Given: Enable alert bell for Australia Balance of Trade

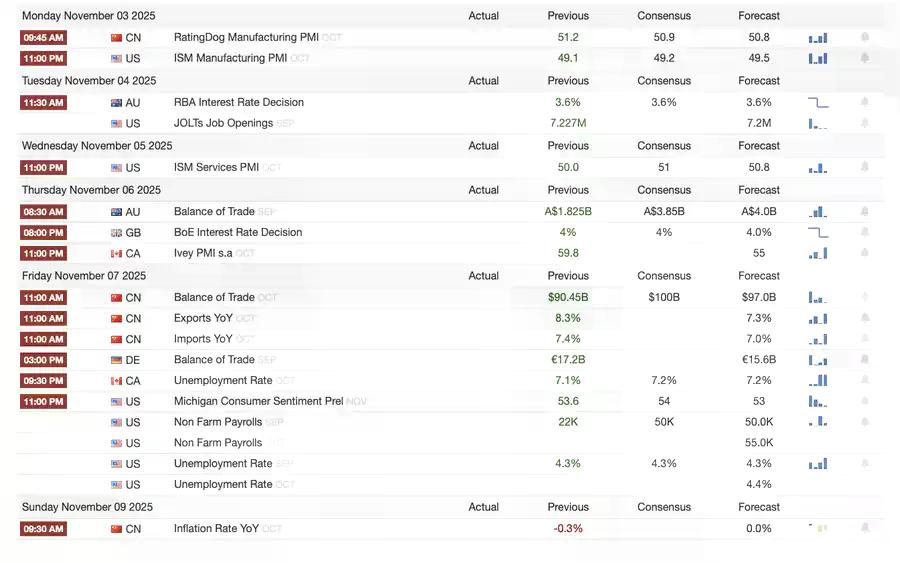Looking at the screenshot, I should coord(865,212).
